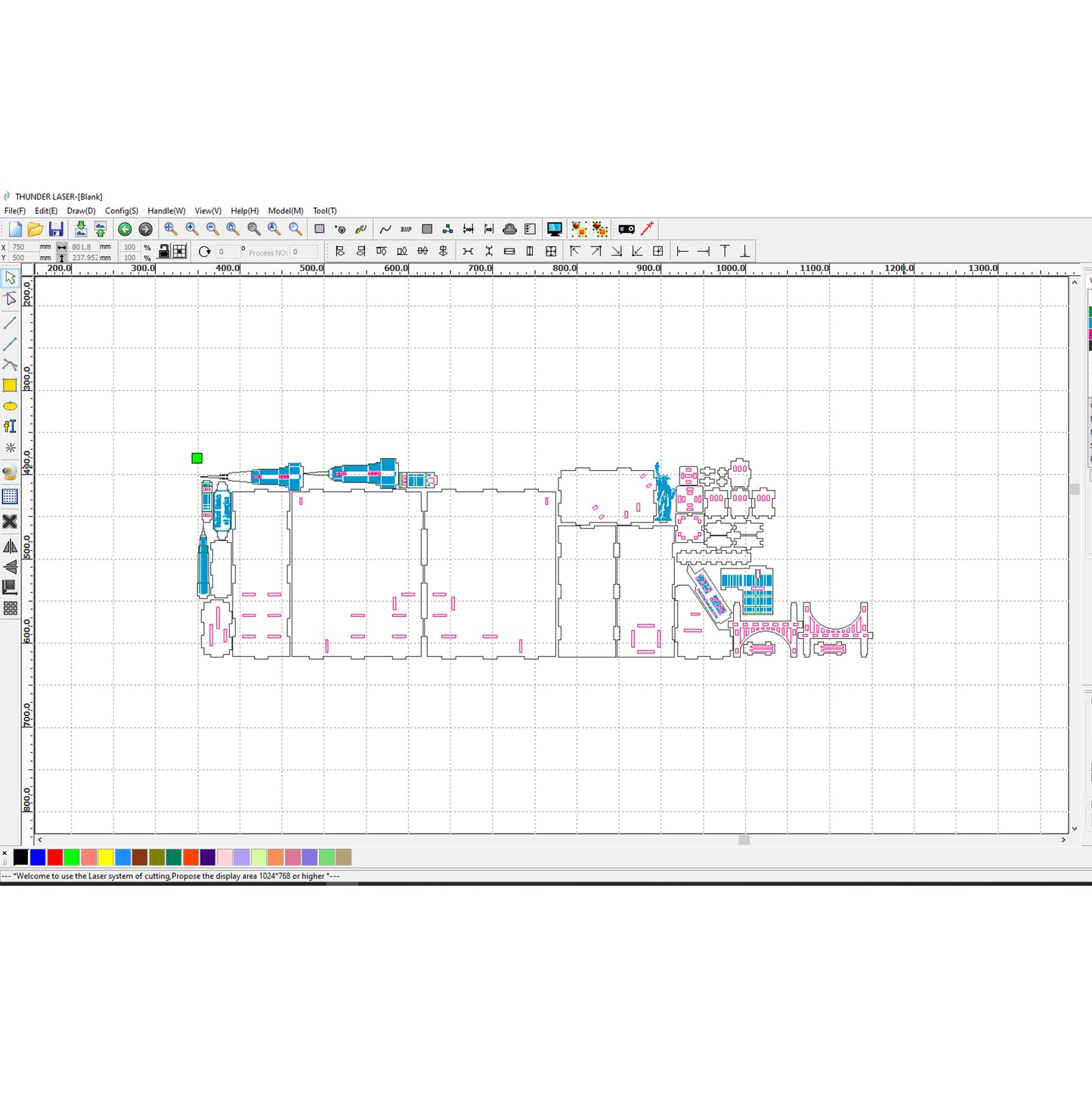Open the File(F) menu
Viewport: 1092px width, 1093px height.
click(15, 211)
